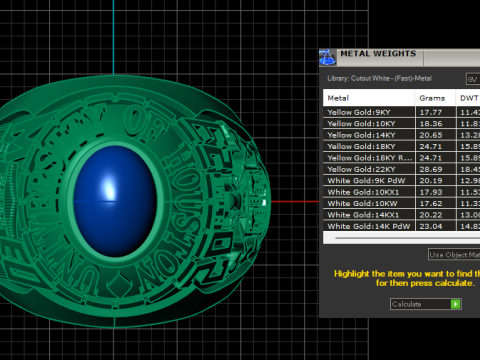This screenshot has width=480, height=360.
Task: Select the Yellow Gold:18KY R... row
Action: 402,158
